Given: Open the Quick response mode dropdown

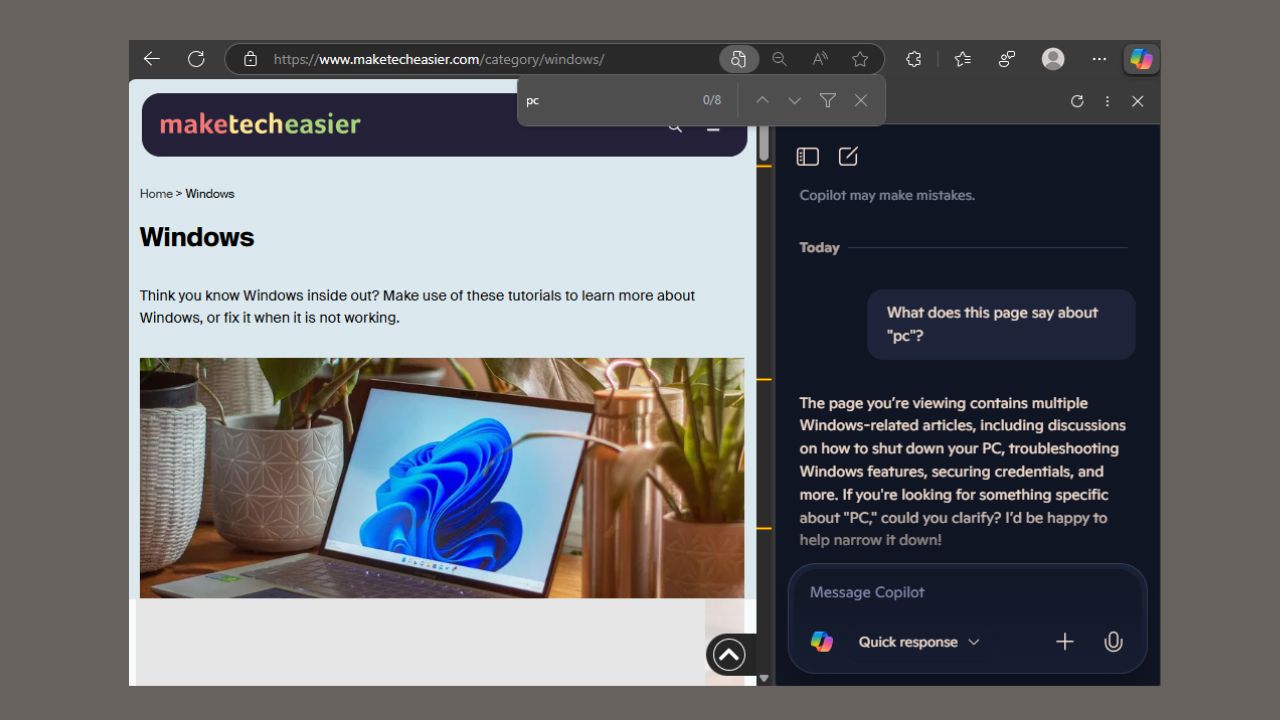Looking at the screenshot, I should coord(918,641).
